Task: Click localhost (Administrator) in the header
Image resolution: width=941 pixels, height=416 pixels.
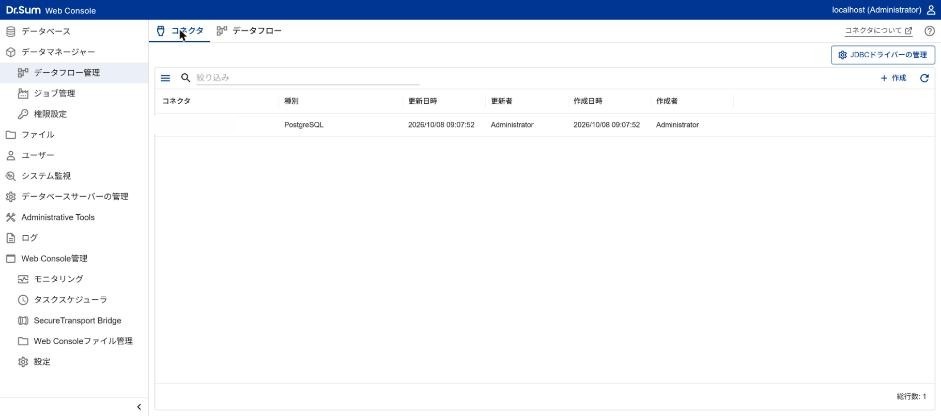Action: (876, 10)
